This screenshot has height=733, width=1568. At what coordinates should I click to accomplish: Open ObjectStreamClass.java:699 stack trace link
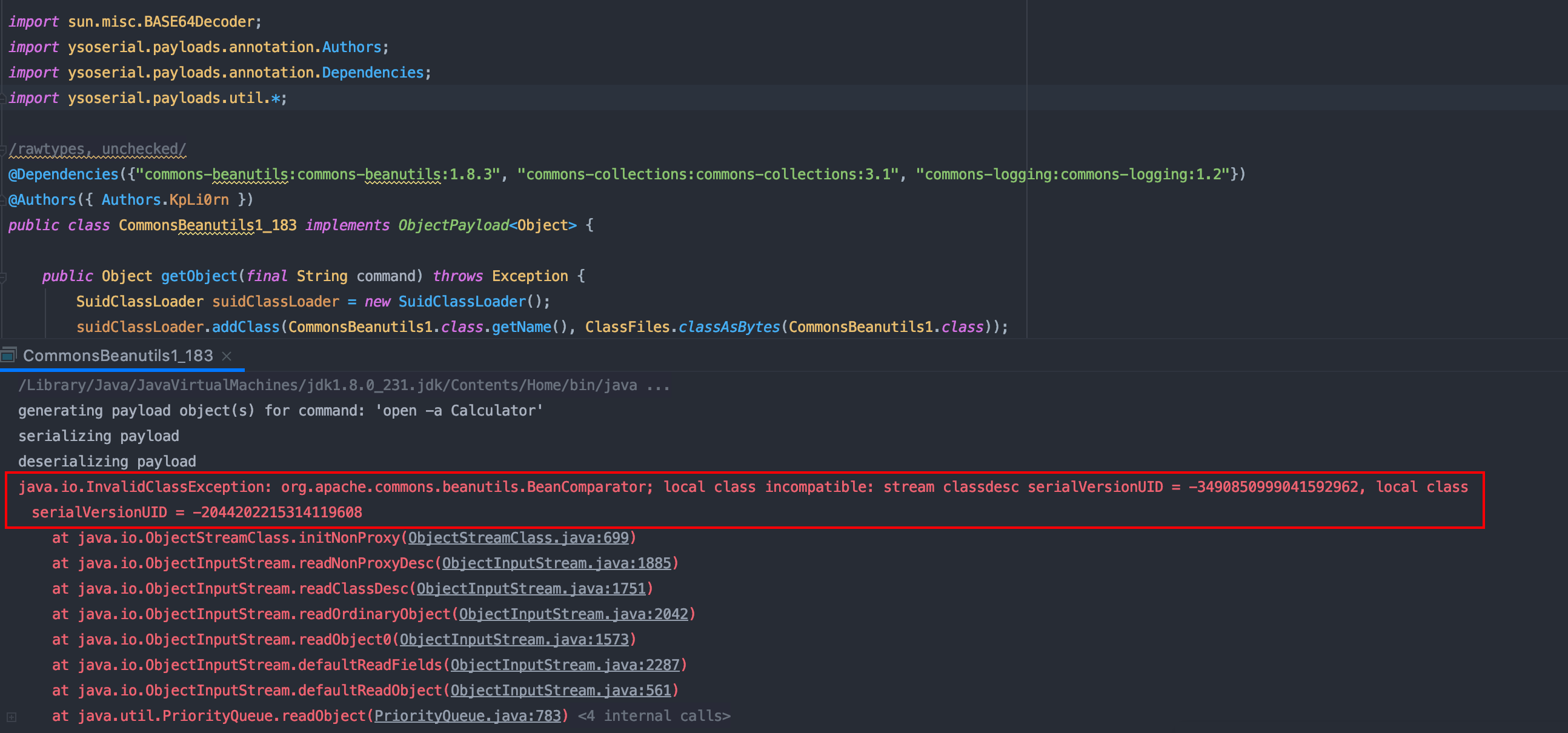(518, 538)
